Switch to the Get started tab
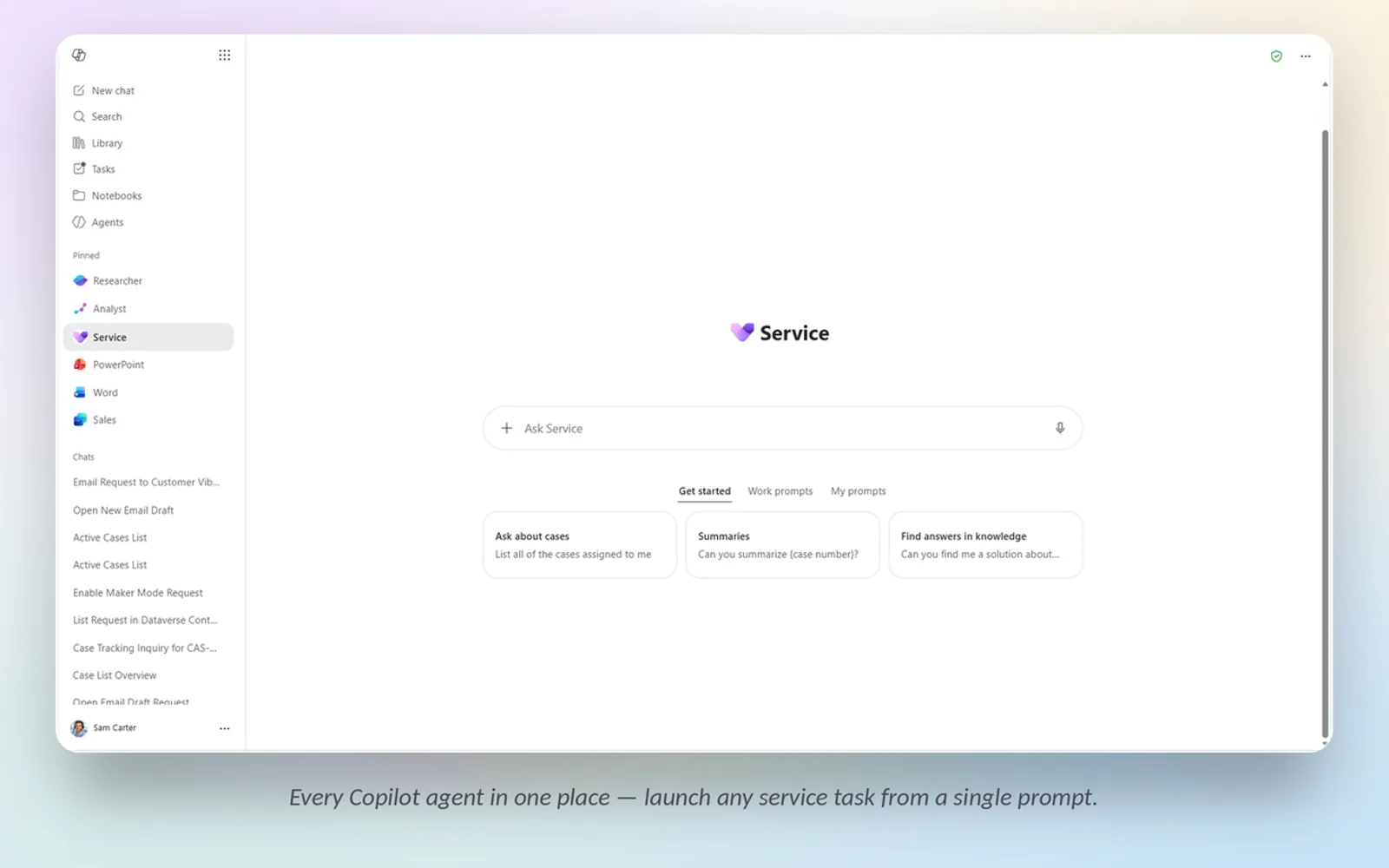The width and height of the screenshot is (1389, 868). coord(705,491)
